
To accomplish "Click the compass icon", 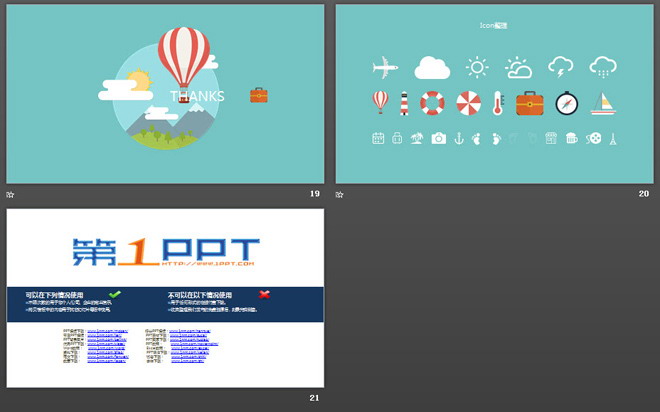I will (x=567, y=103).
